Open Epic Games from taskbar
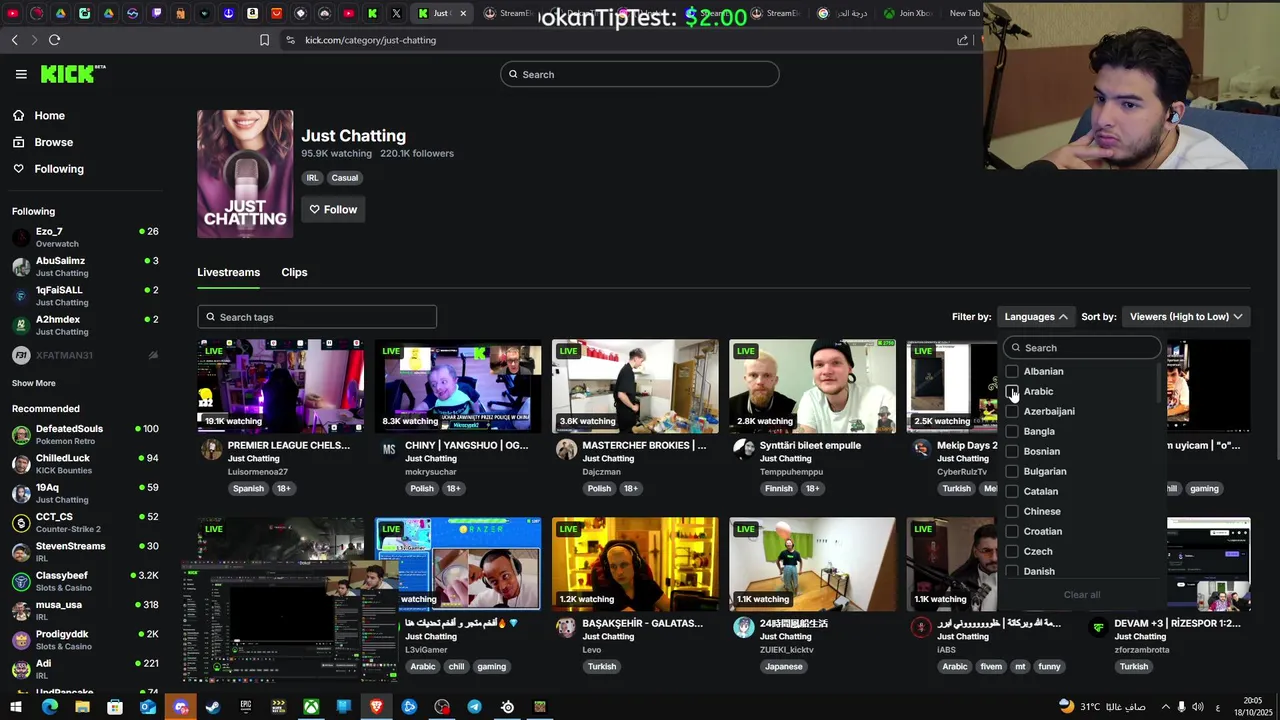1280x720 pixels. point(246,707)
